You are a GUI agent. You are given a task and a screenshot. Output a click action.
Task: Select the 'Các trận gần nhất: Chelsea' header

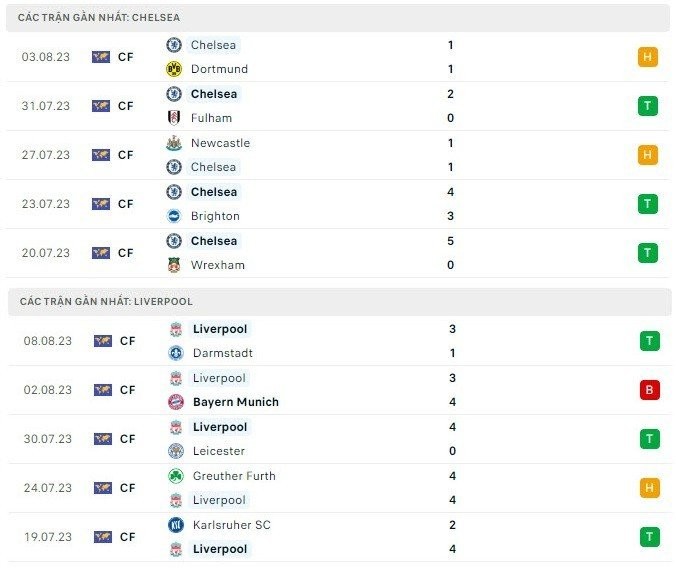(99, 18)
